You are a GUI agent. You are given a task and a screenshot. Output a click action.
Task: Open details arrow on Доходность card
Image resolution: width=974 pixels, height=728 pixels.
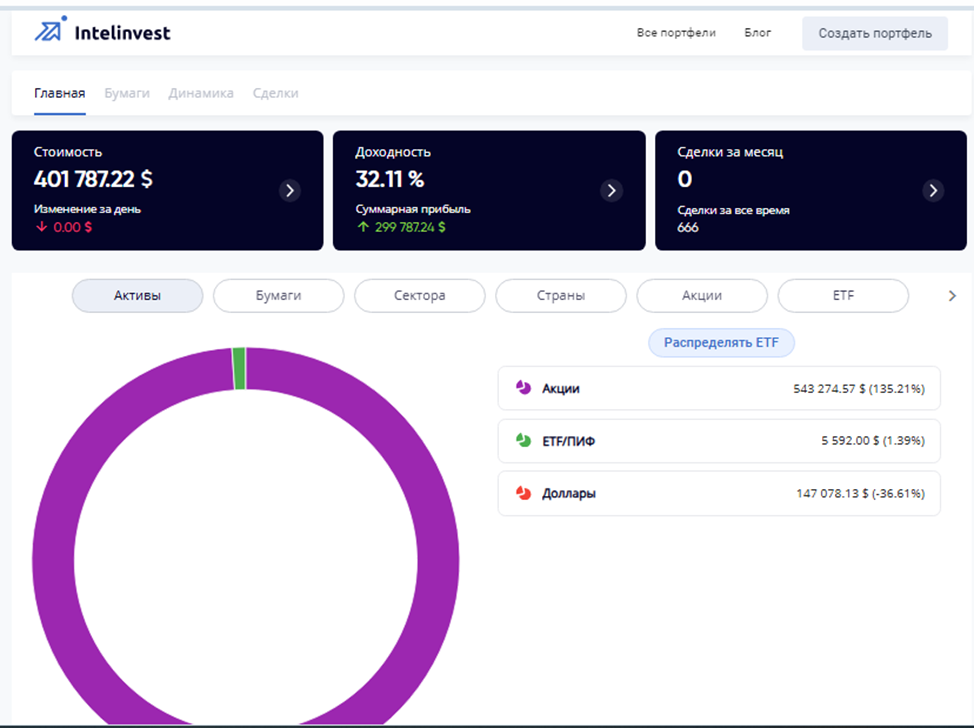click(x=612, y=190)
